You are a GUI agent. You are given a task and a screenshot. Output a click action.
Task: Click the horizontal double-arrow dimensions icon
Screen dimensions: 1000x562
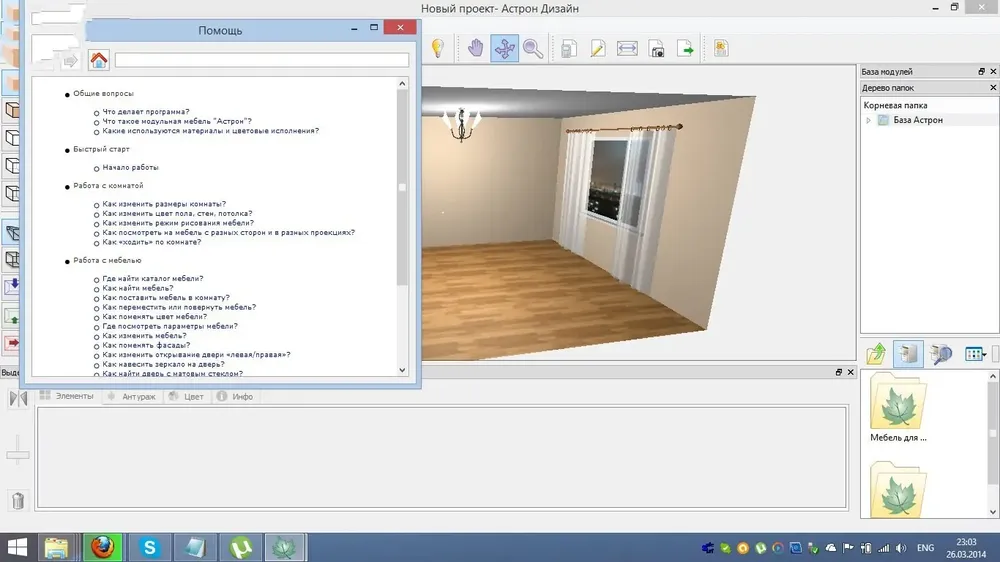627,48
